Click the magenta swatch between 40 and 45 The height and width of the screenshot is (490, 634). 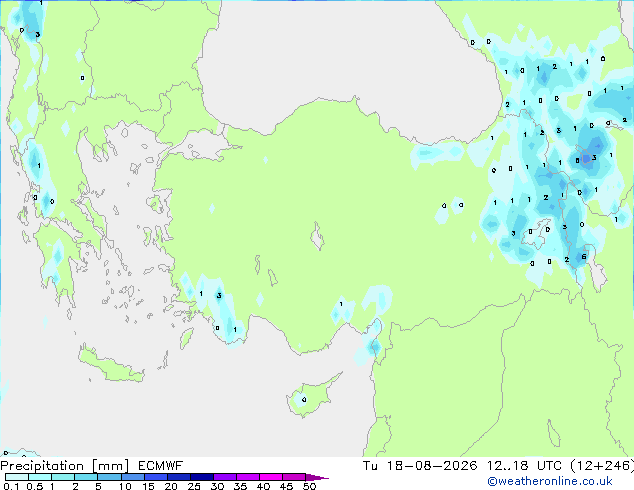coord(271,477)
